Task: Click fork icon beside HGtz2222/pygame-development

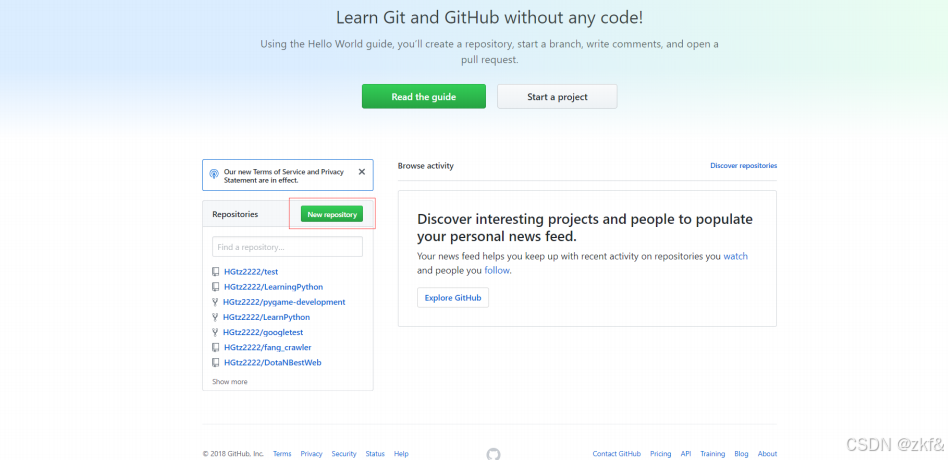Action: click(x=215, y=302)
